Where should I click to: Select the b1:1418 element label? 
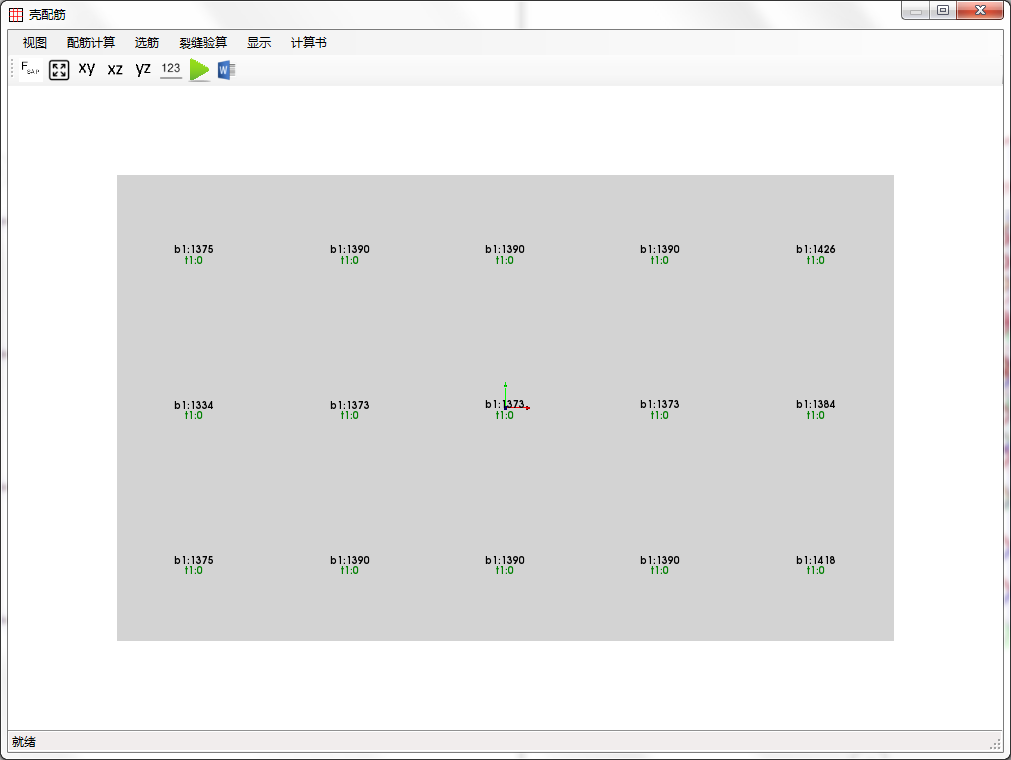tap(815, 560)
